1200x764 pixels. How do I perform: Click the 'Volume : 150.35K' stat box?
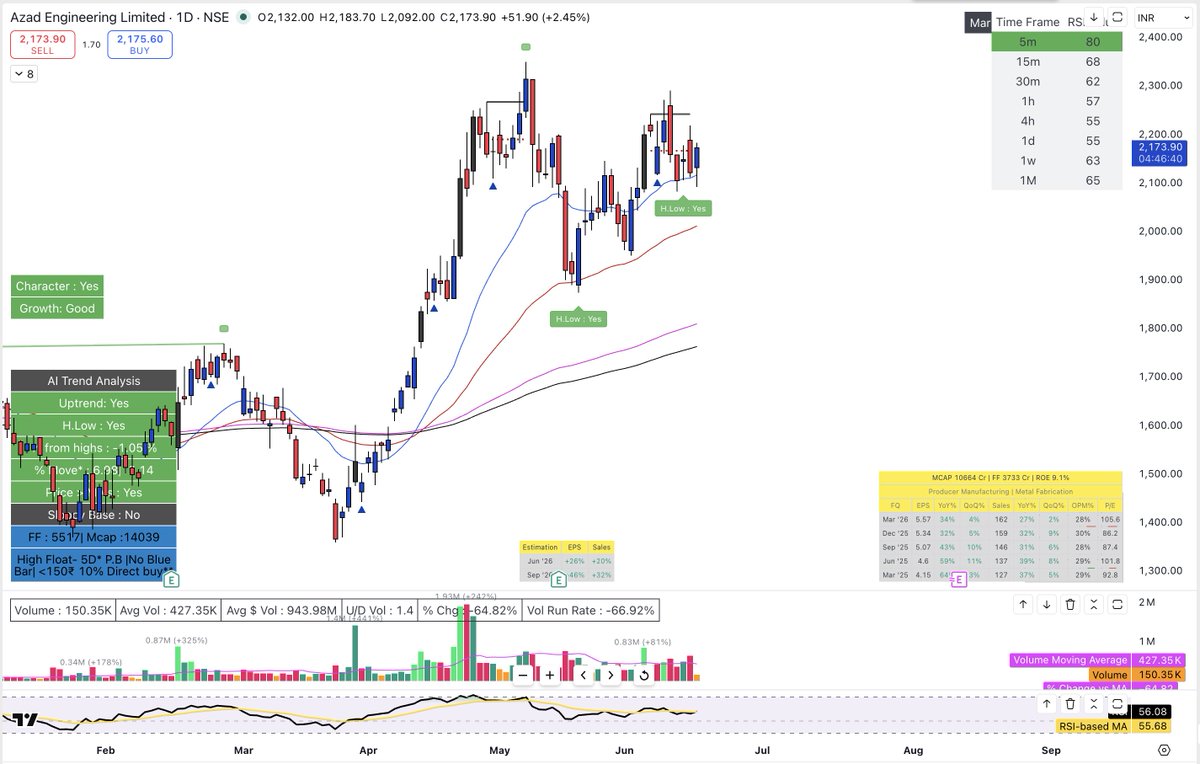[61, 610]
